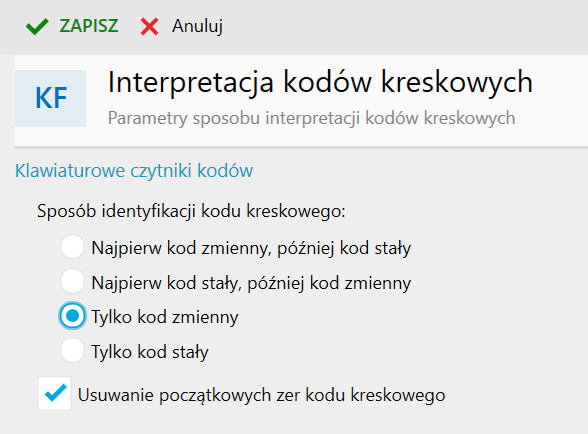Click the 'Sposób identyfikacji kodu kreskowego' label

point(191,211)
